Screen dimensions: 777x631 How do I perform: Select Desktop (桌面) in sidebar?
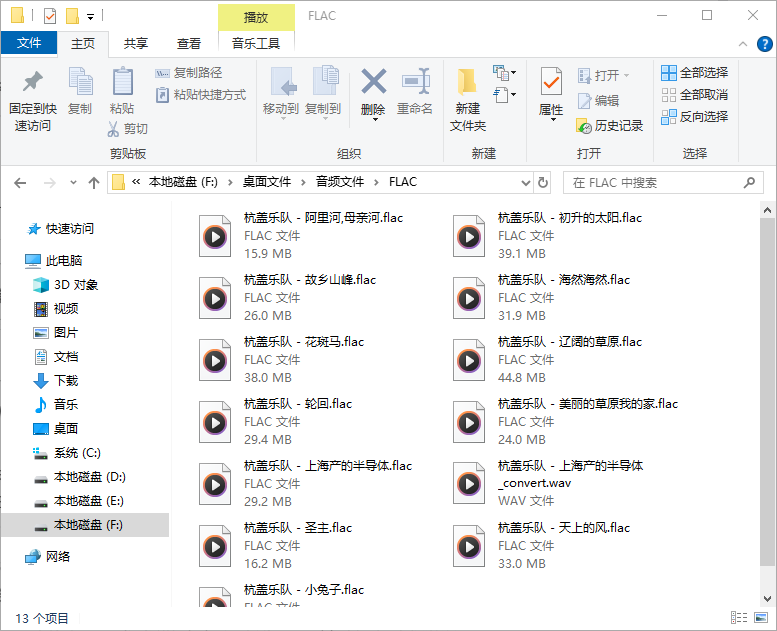[x=56, y=428]
